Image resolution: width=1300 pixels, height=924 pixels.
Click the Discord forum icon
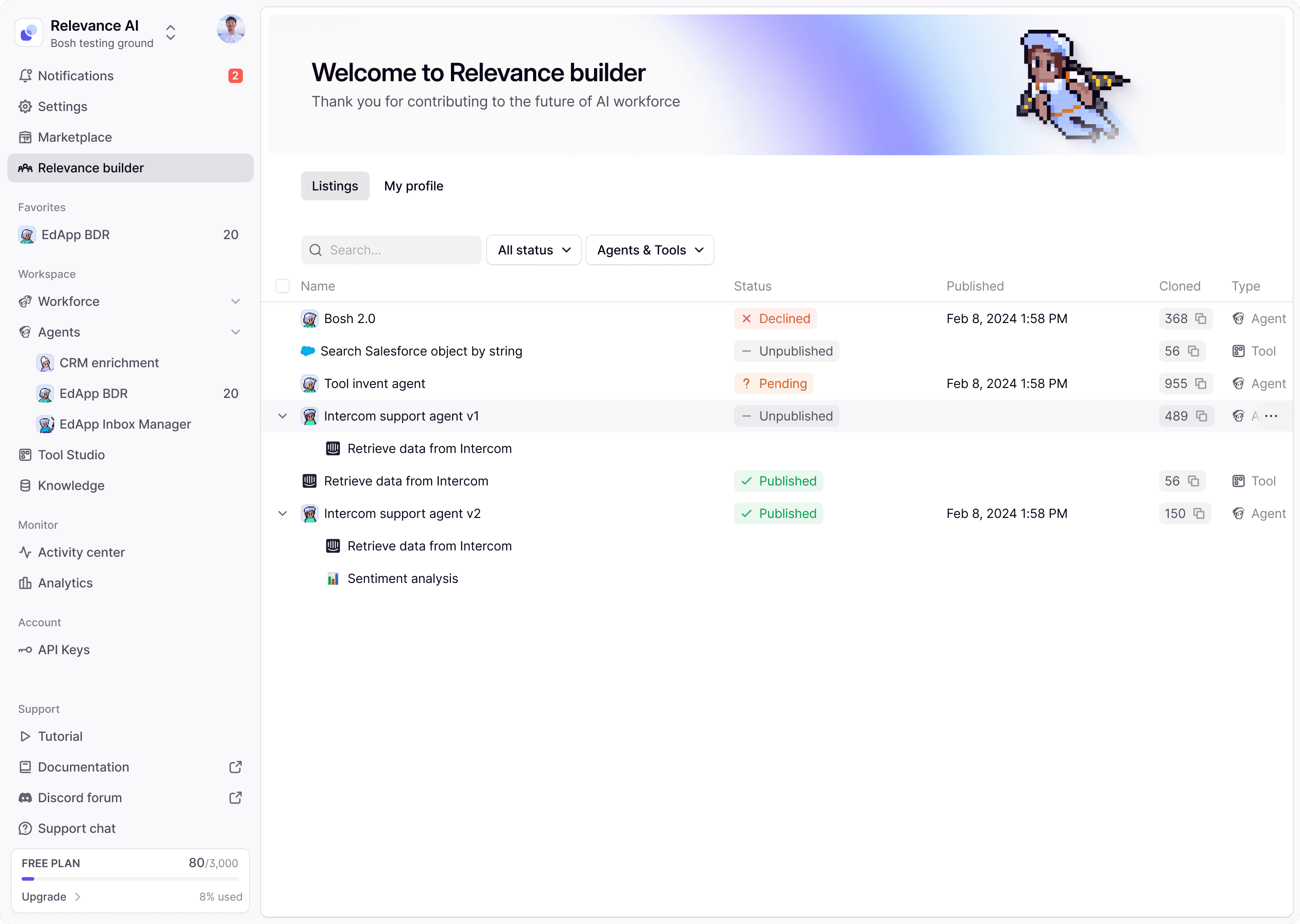[25, 798]
